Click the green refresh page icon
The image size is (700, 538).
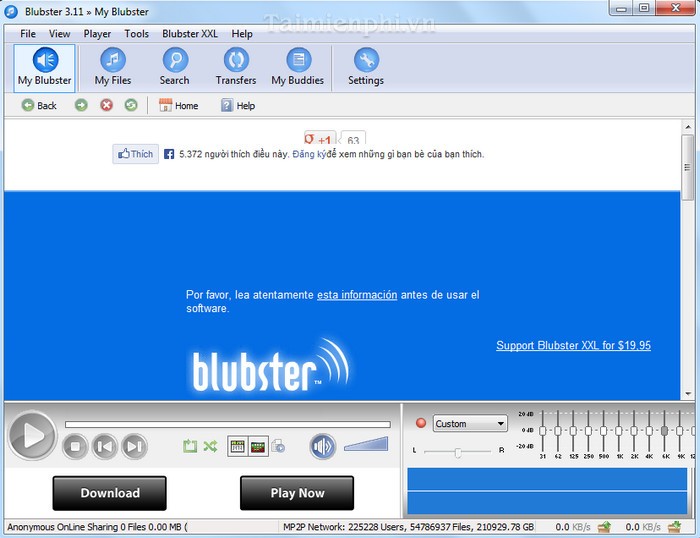tap(131, 105)
